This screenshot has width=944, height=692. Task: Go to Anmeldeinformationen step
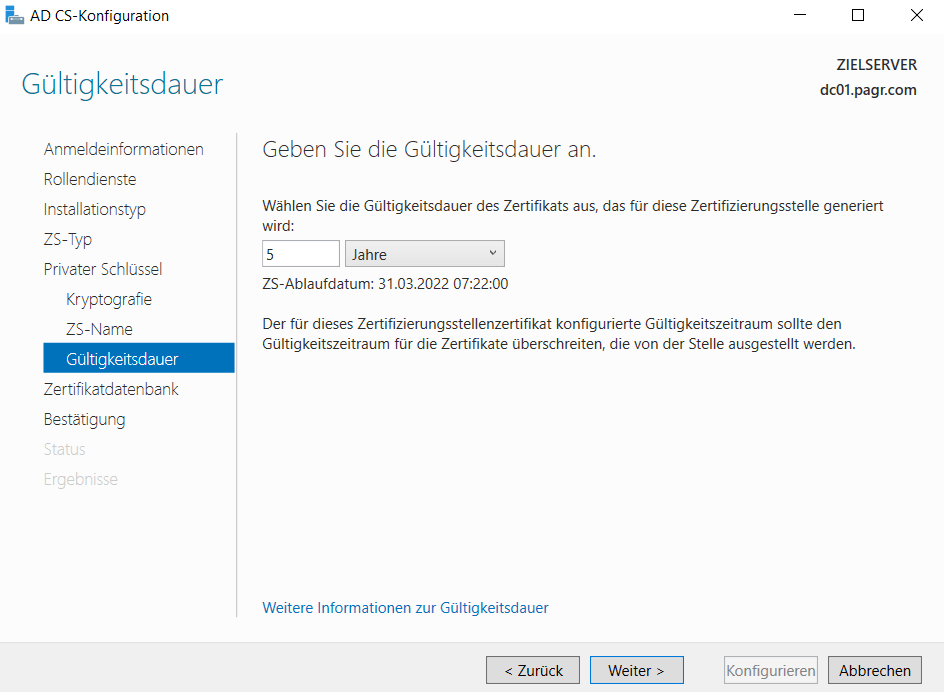click(x=123, y=149)
